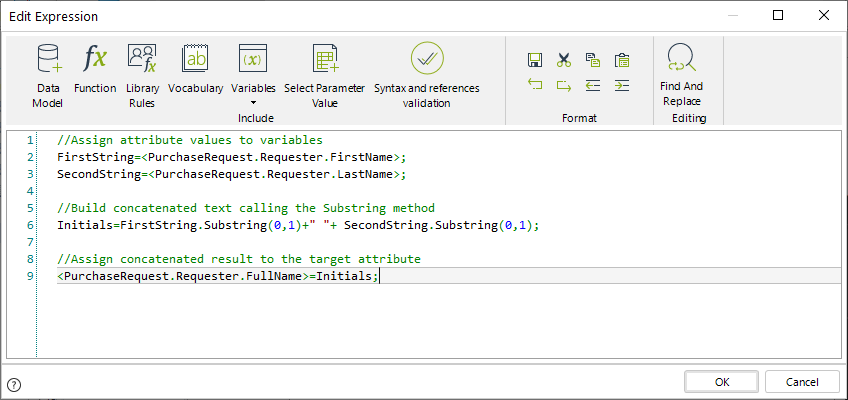This screenshot has height=400, width=848.
Task: Click the Initials Substring expression on line 6
Action: [299, 225]
